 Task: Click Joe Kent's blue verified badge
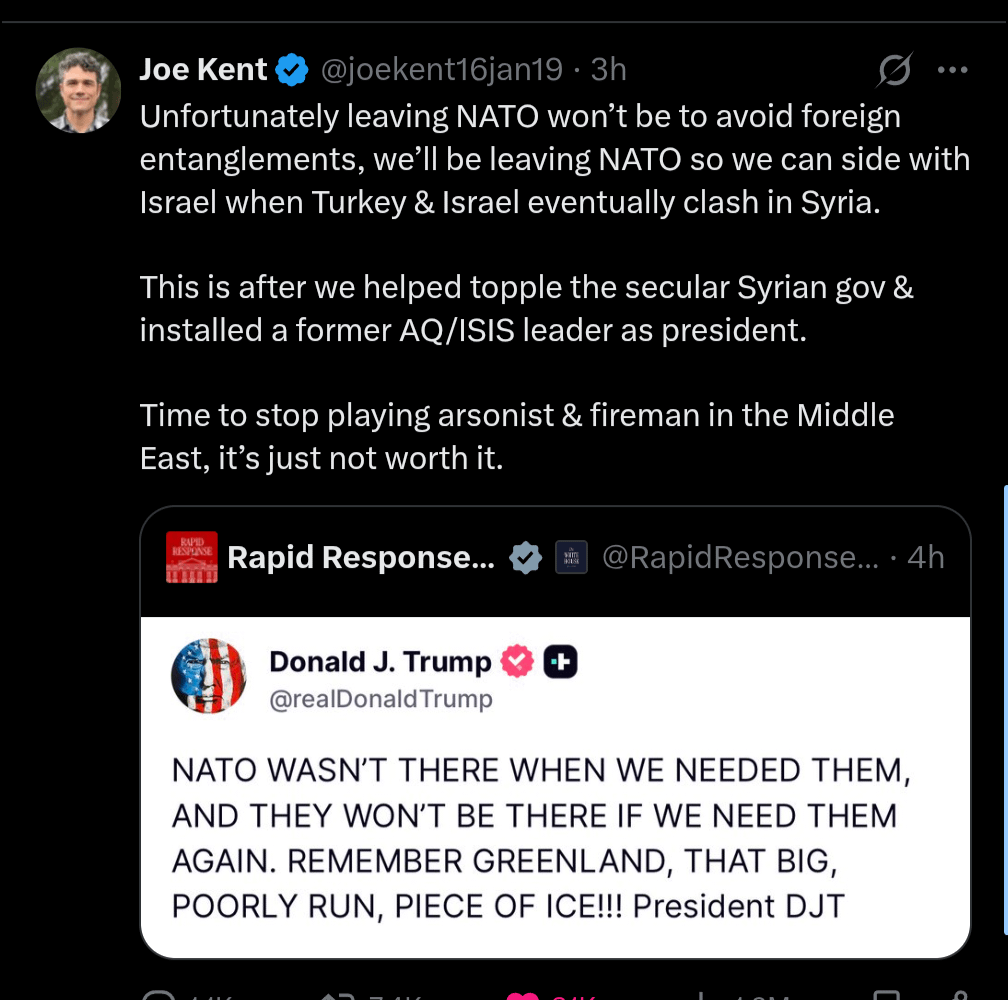292,70
